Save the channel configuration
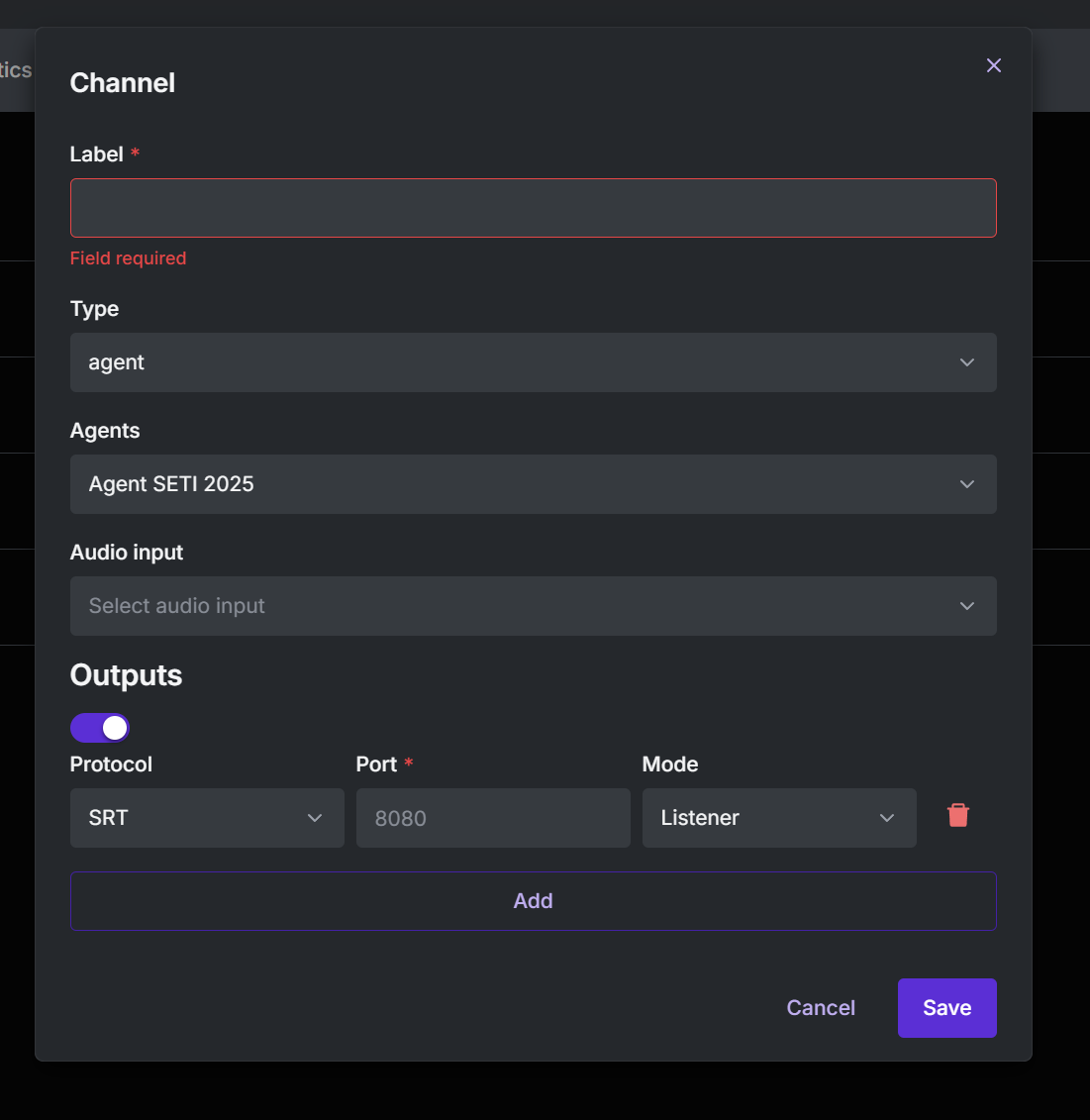 946,1007
